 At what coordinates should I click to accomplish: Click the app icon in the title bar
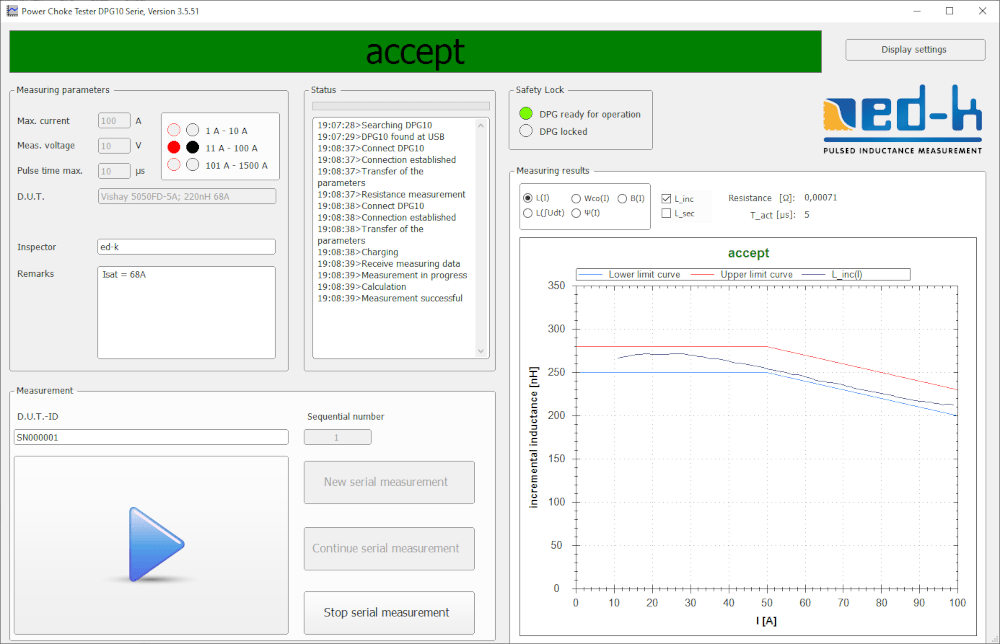coord(12,11)
